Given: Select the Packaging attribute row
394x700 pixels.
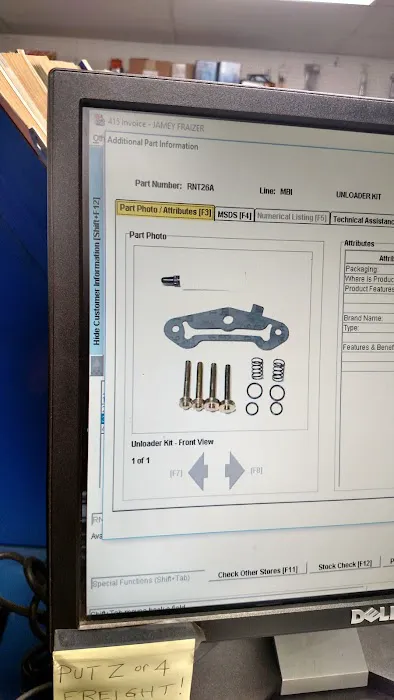Looking at the screenshot, I should 369,269.
